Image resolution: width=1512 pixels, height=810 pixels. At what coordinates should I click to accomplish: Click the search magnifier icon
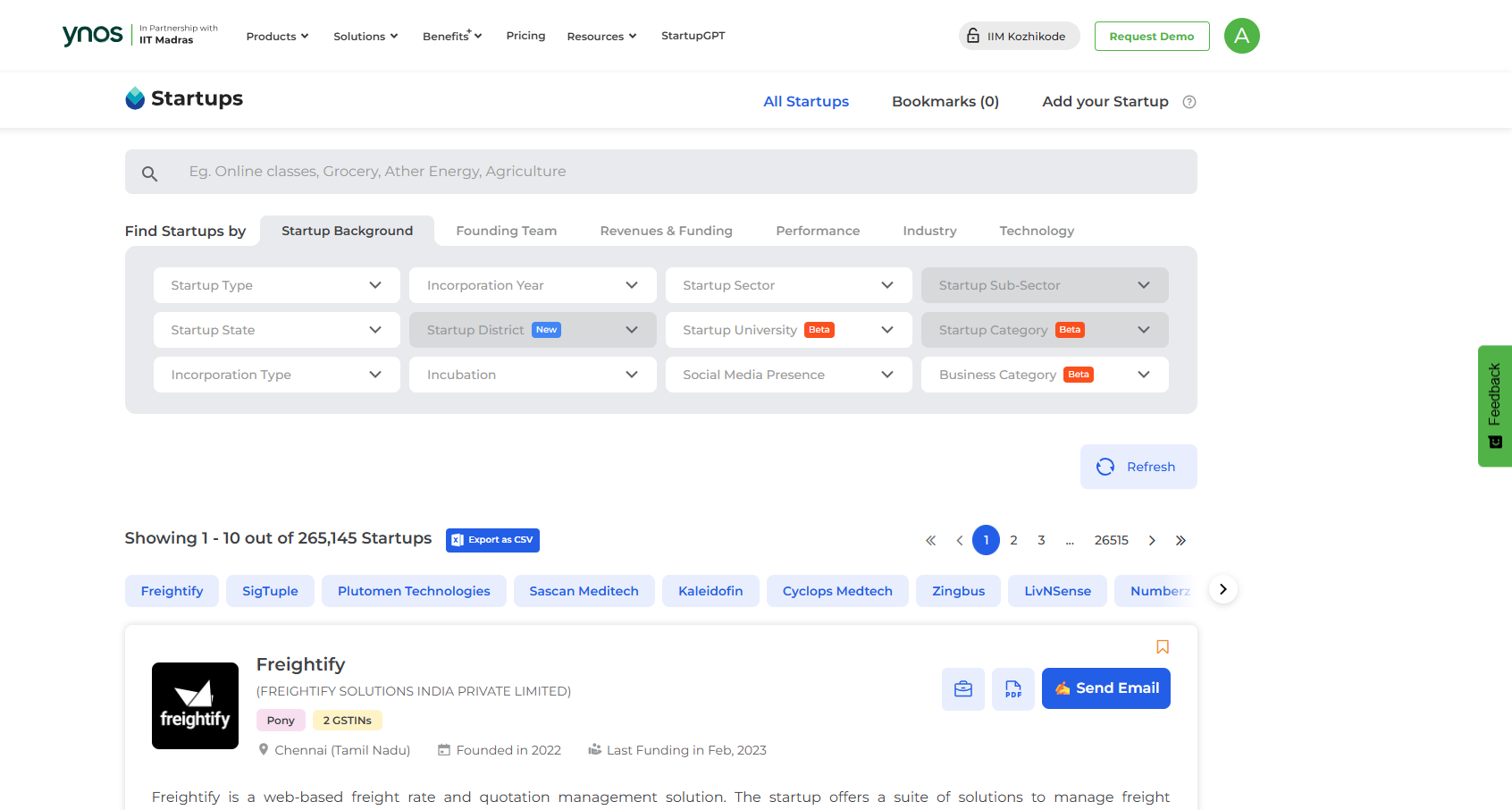150,173
